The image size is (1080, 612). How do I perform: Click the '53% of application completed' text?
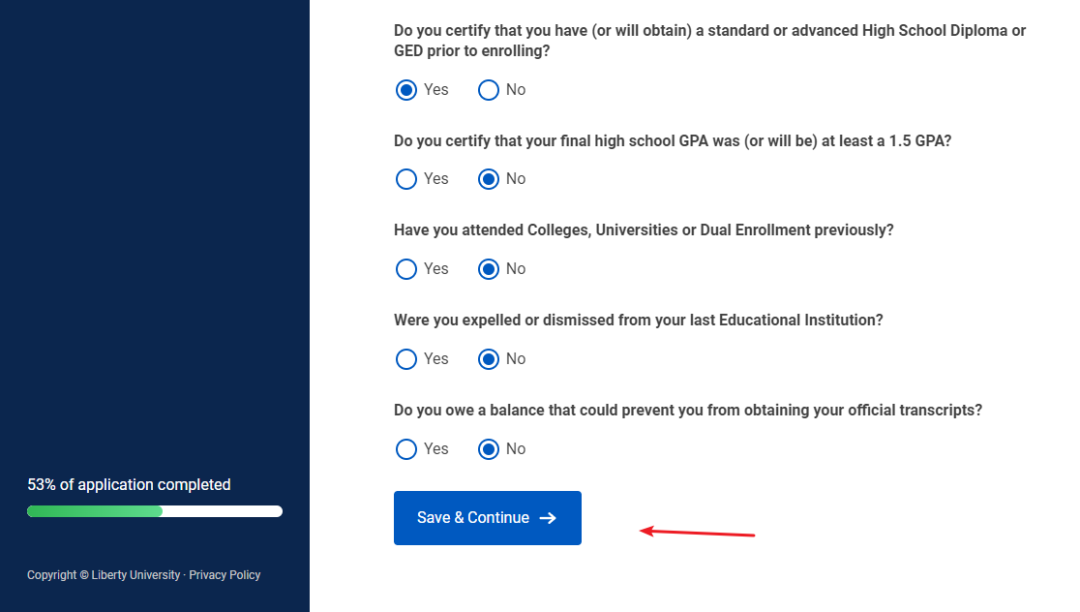click(x=129, y=485)
